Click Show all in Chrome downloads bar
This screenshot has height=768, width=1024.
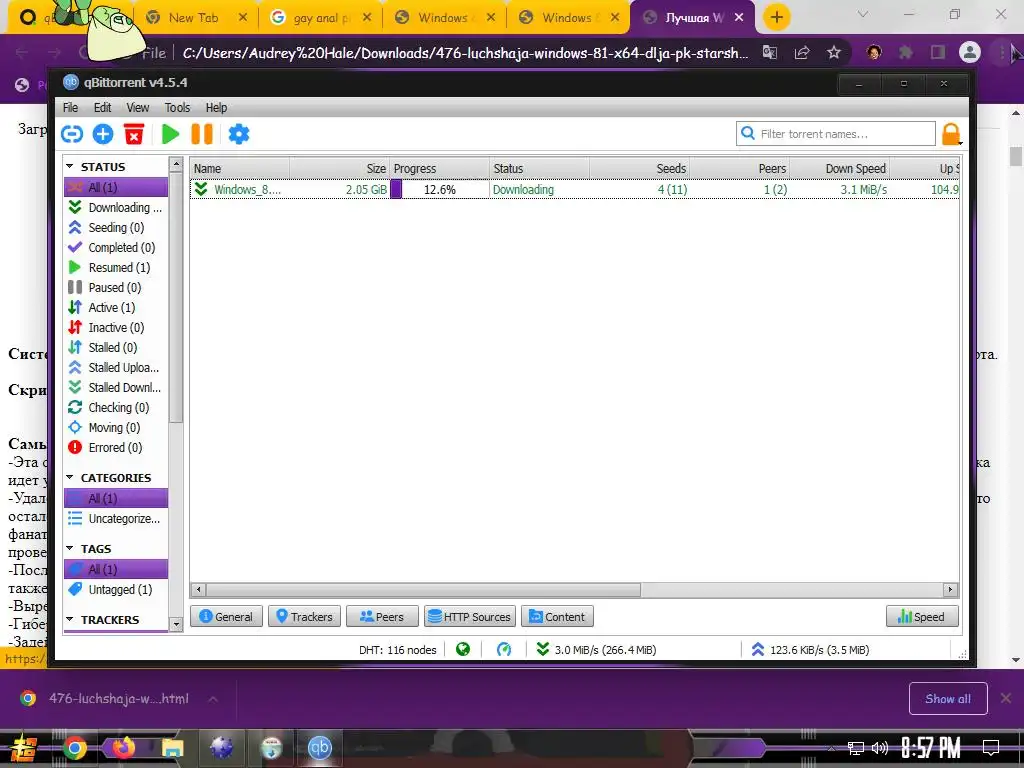(948, 699)
